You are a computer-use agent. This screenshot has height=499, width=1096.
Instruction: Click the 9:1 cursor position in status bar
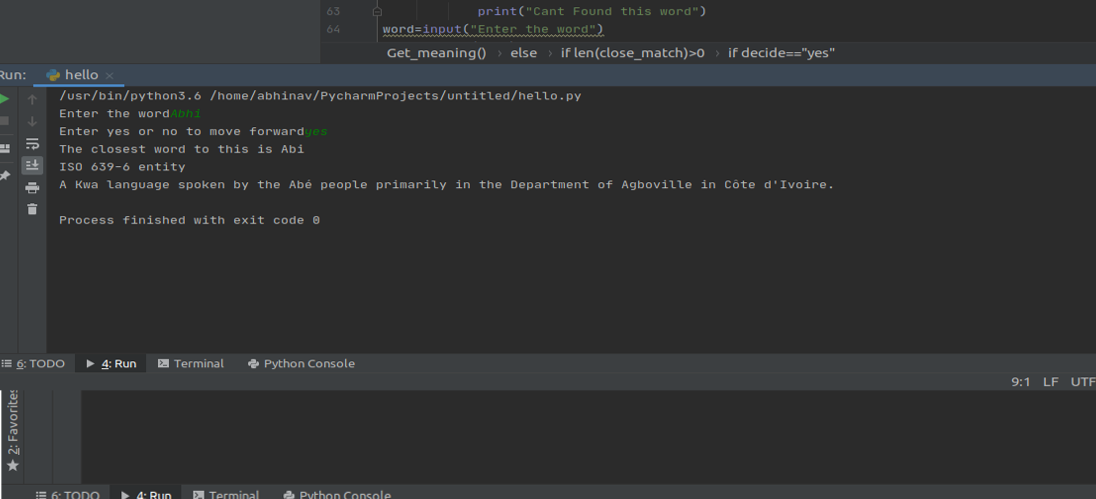click(1021, 382)
